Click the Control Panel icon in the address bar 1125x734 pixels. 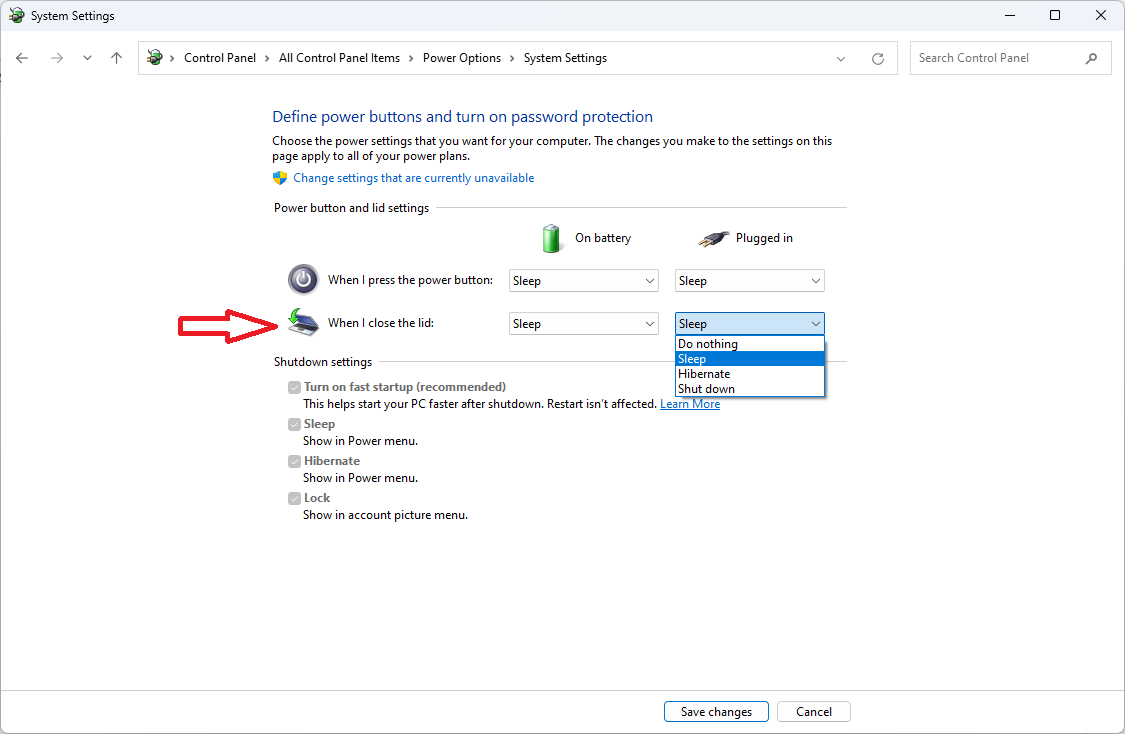(155, 58)
